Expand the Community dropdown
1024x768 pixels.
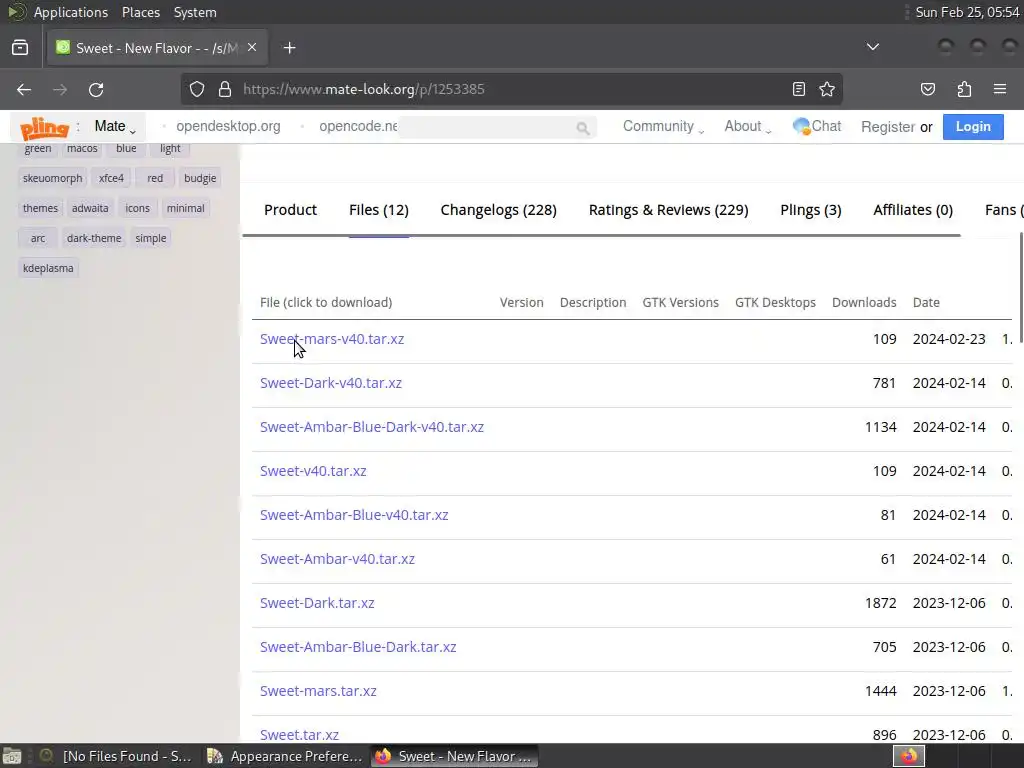tap(663, 127)
